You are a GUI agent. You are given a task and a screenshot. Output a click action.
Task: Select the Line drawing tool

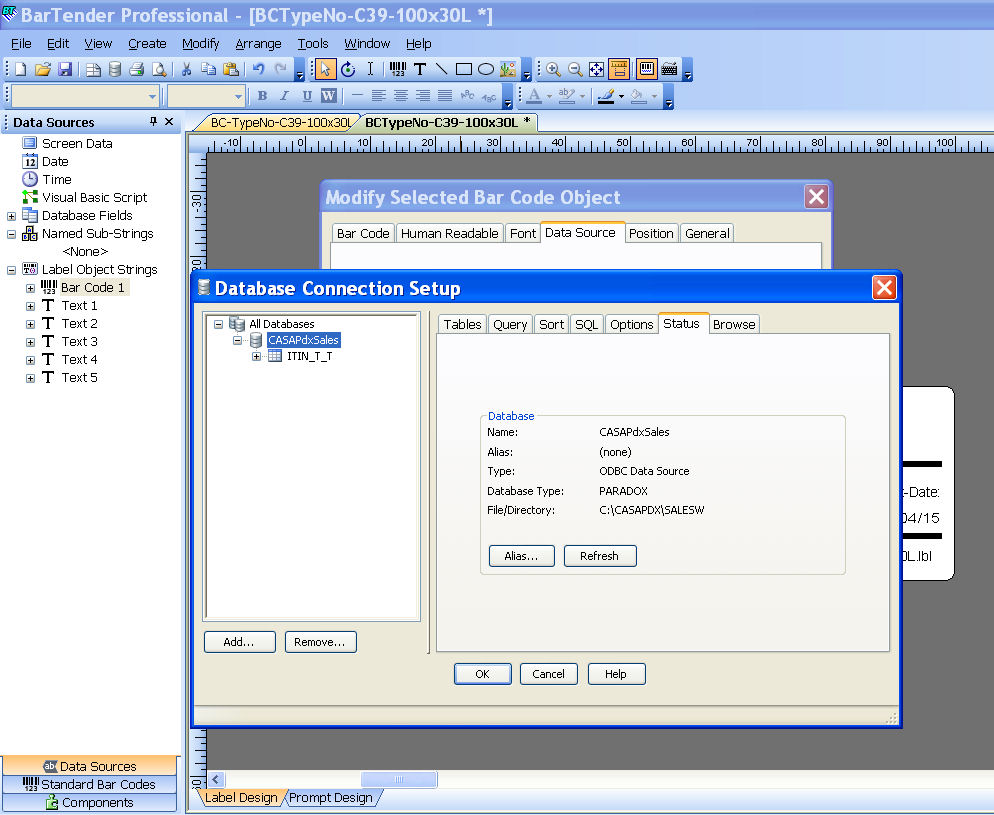point(441,69)
